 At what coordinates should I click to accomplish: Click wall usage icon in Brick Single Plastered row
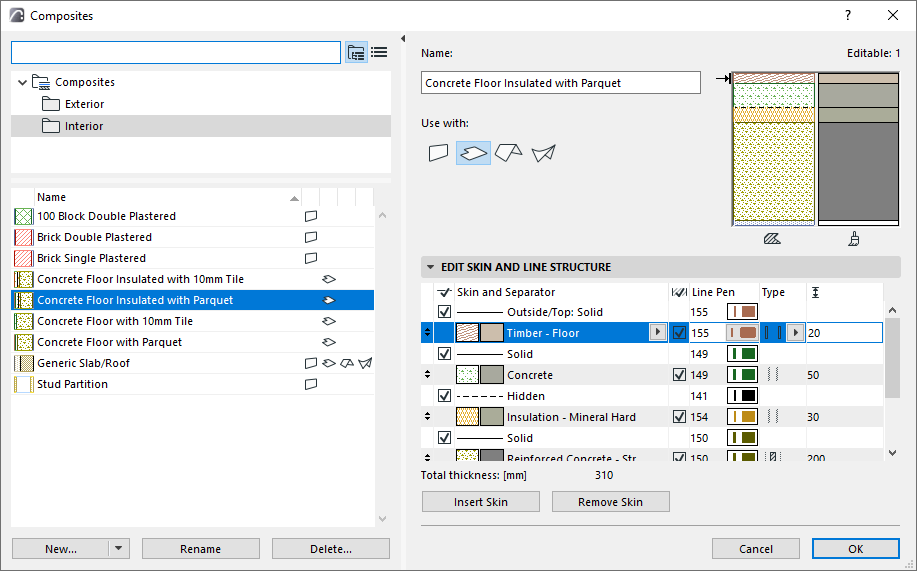(311, 259)
